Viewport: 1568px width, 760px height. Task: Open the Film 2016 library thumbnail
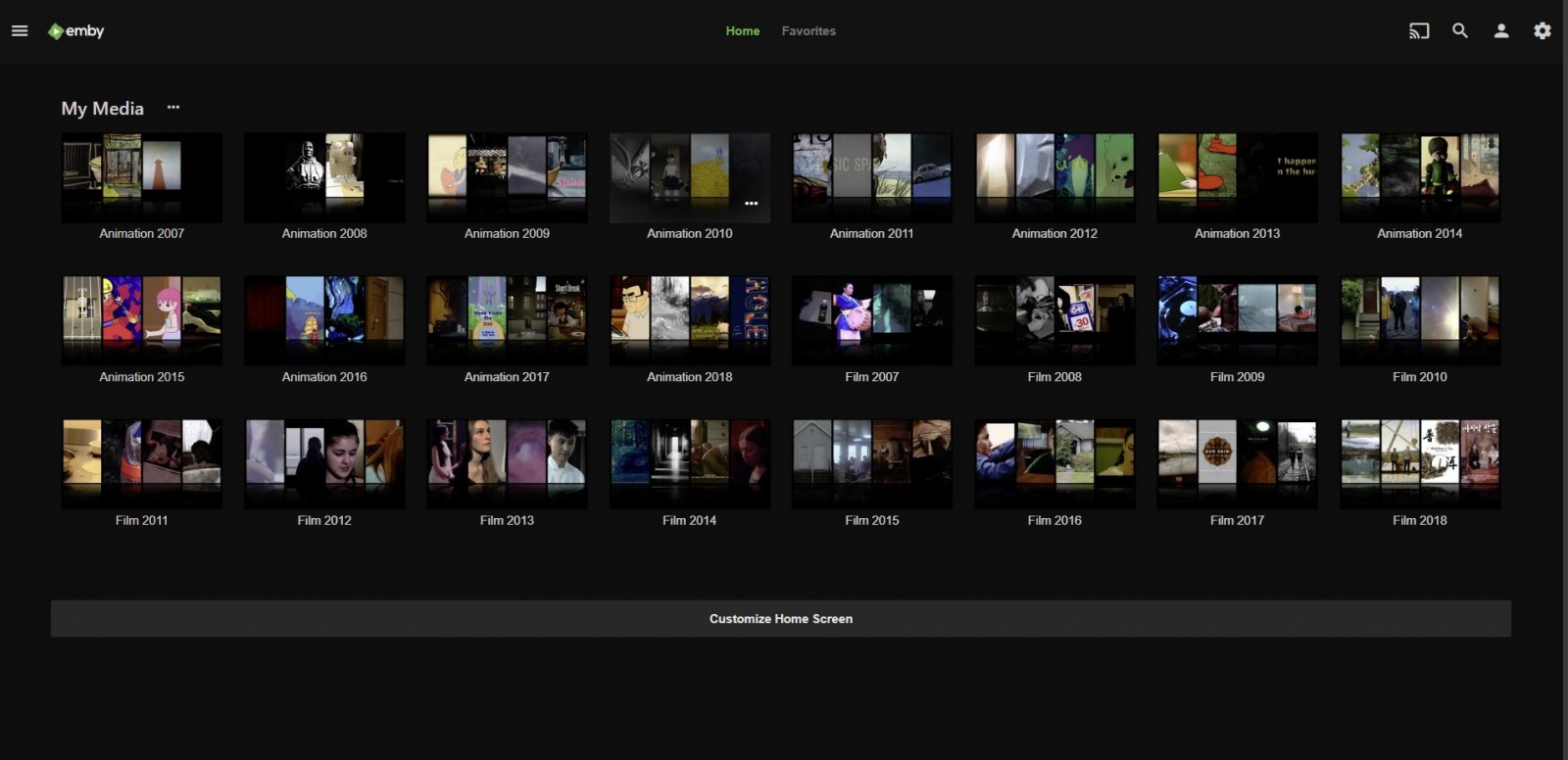[1054, 464]
